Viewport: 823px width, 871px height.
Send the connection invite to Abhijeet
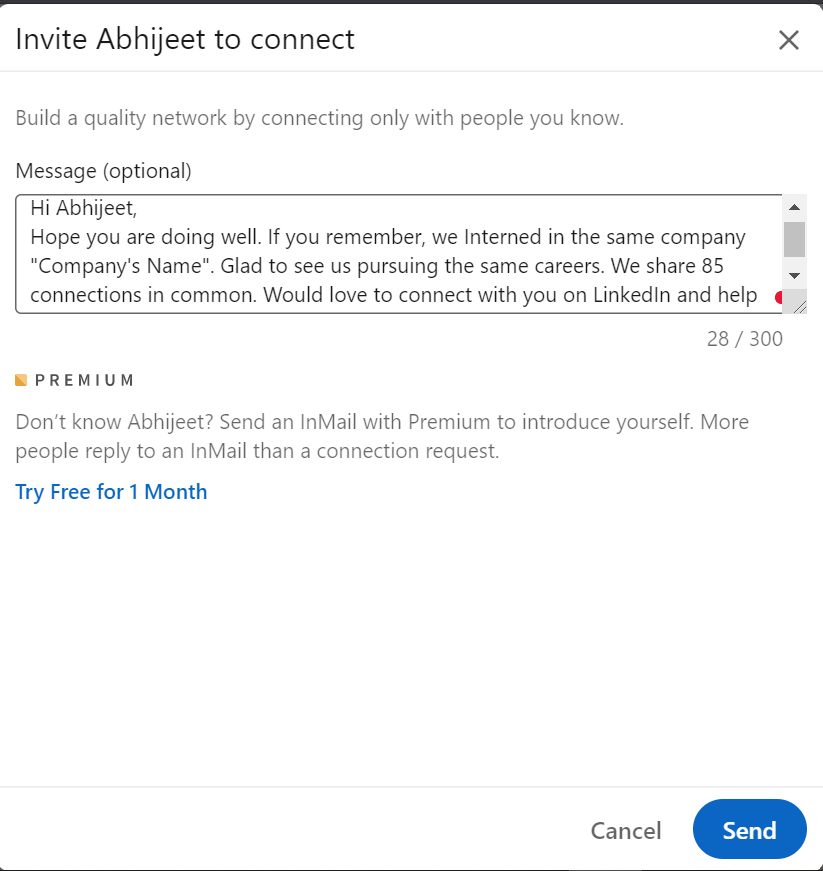[749, 829]
